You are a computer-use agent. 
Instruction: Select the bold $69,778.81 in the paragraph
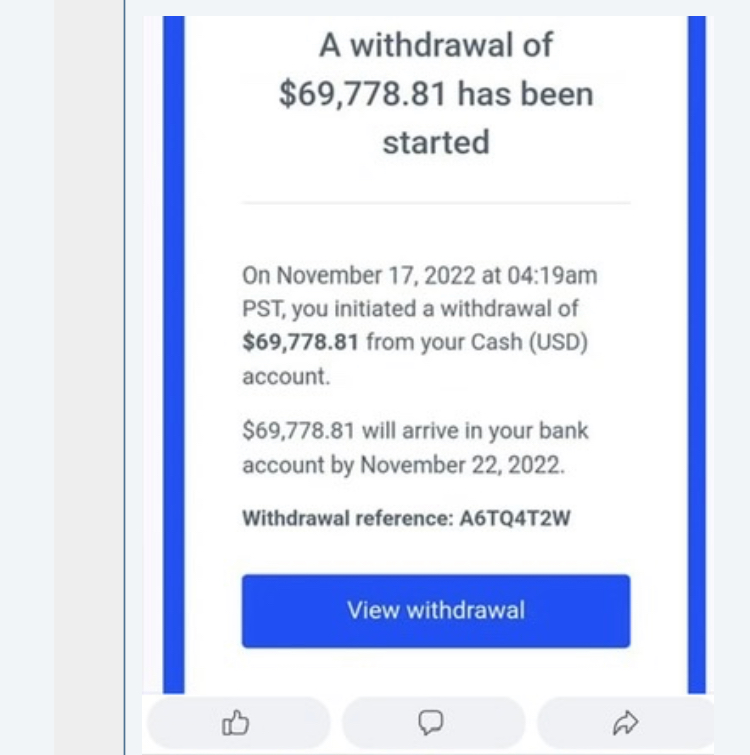coord(300,342)
